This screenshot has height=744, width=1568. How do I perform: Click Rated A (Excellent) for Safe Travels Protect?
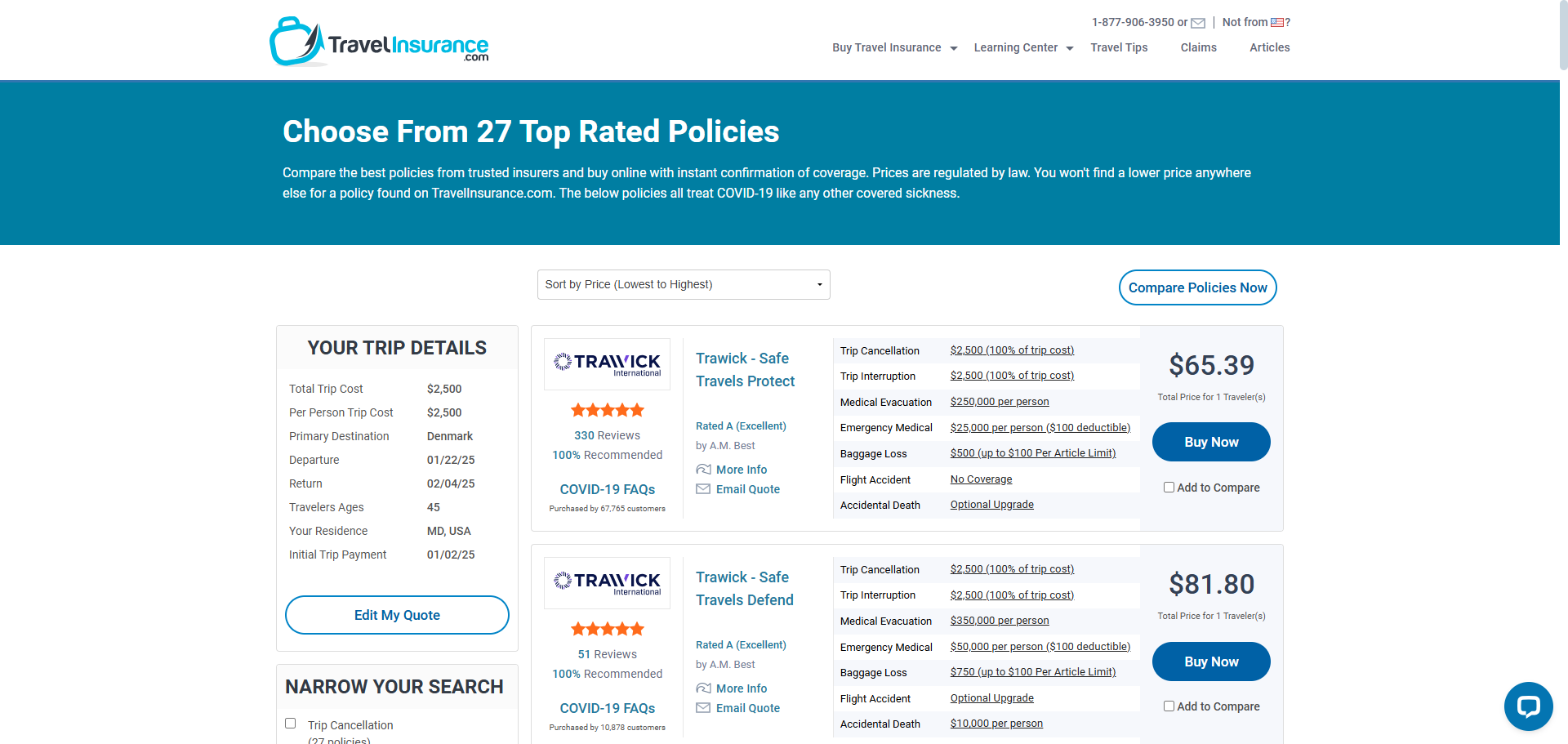pyautogui.click(x=741, y=426)
